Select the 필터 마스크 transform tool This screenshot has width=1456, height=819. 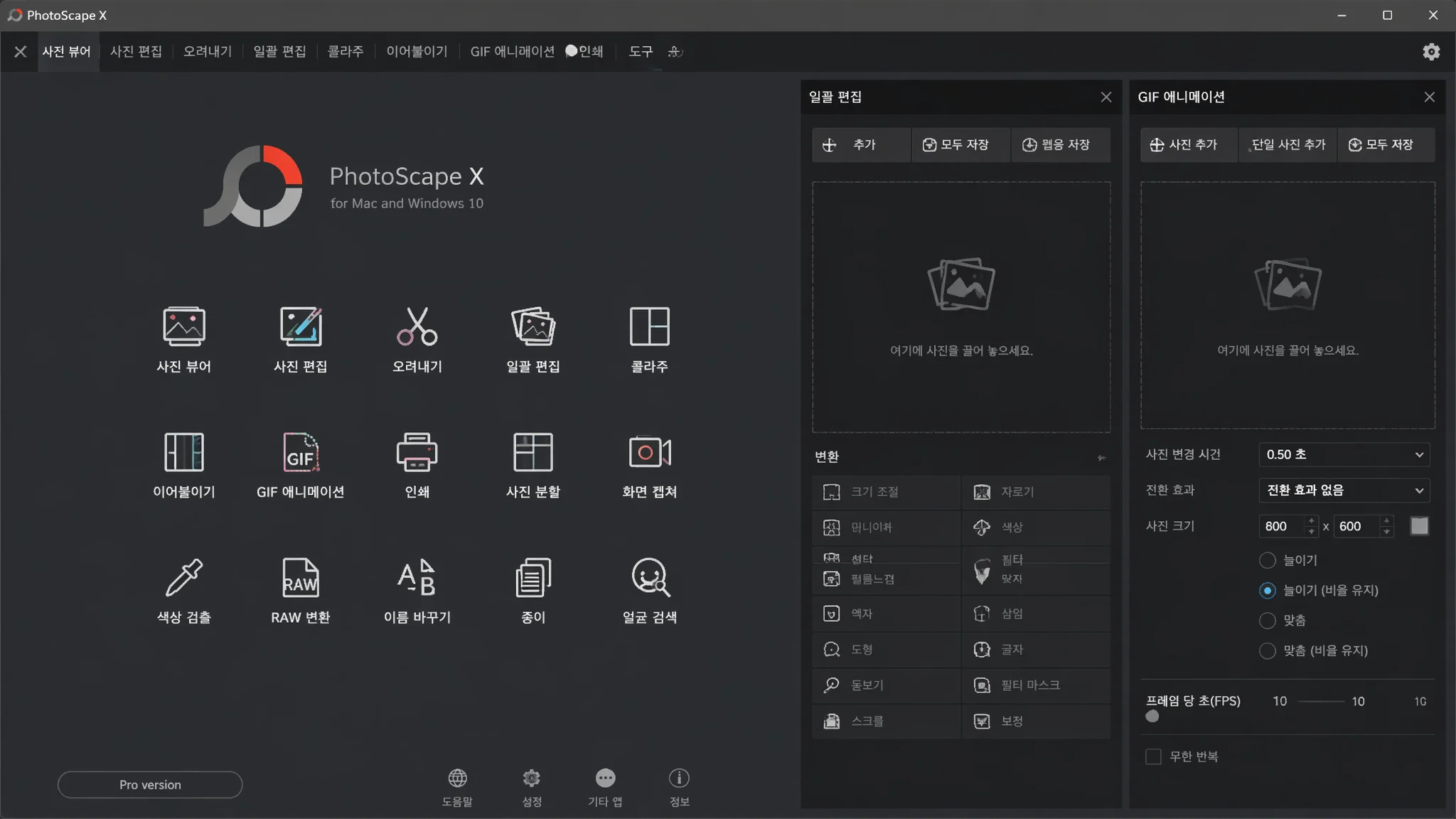[x=1036, y=685]
